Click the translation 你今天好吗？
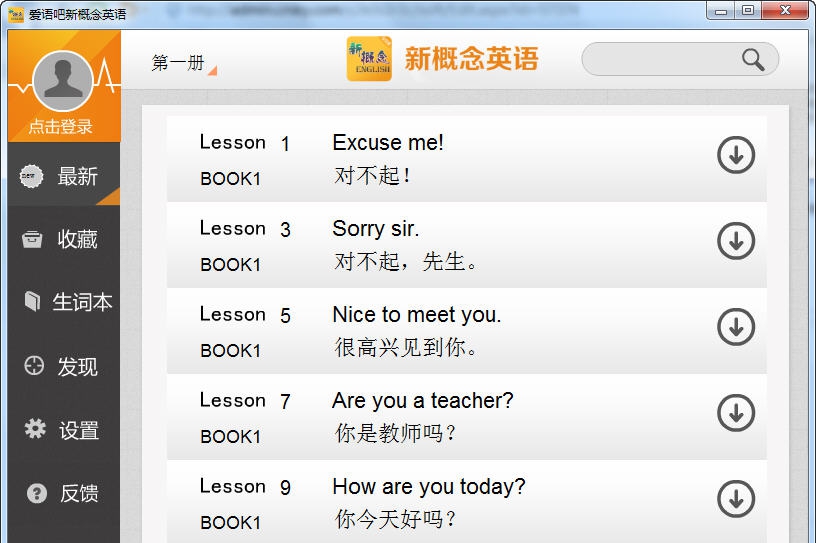The image size is (816, 543). click(395, 519)
